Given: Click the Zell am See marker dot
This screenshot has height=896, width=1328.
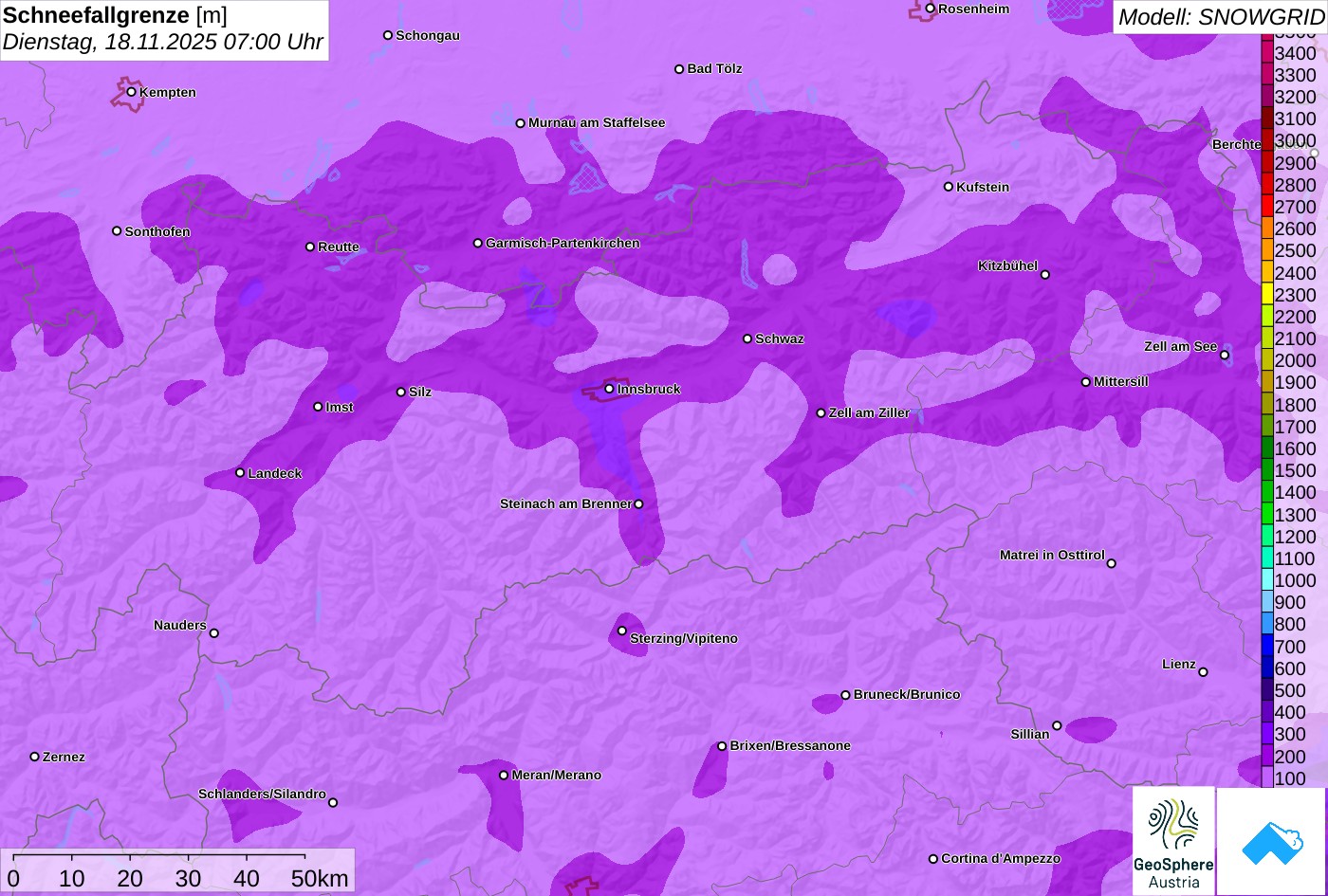Looking at the screenshot, I should point(1225,356).
